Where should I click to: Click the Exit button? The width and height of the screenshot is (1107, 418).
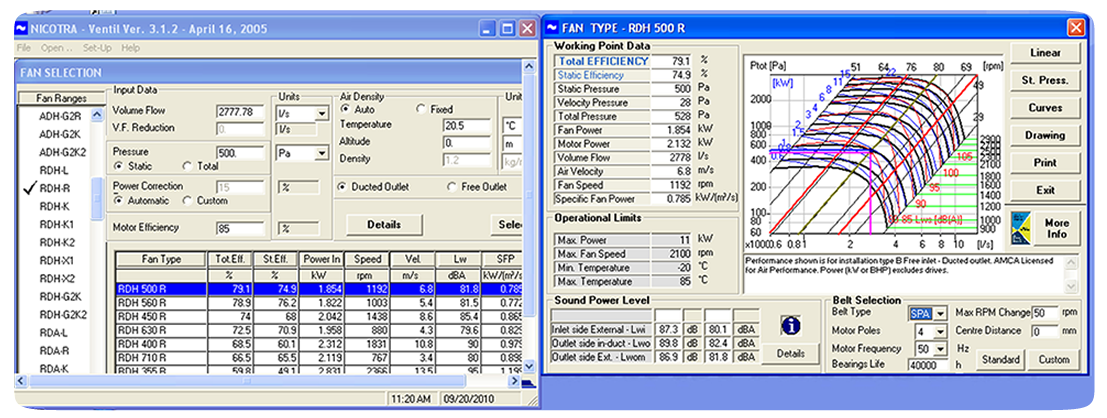pos(1046,191)
